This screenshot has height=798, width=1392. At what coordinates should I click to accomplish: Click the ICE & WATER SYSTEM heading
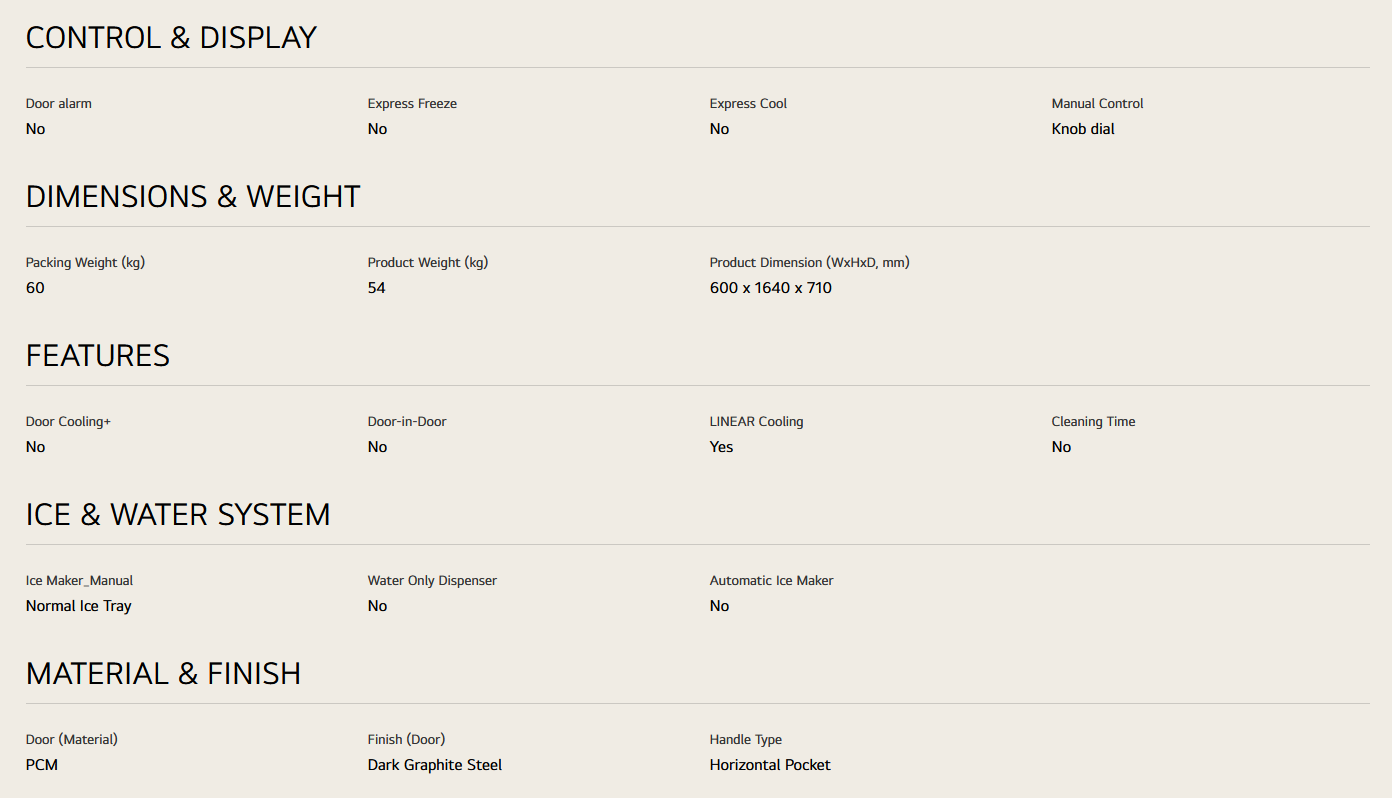click(178, 515)
